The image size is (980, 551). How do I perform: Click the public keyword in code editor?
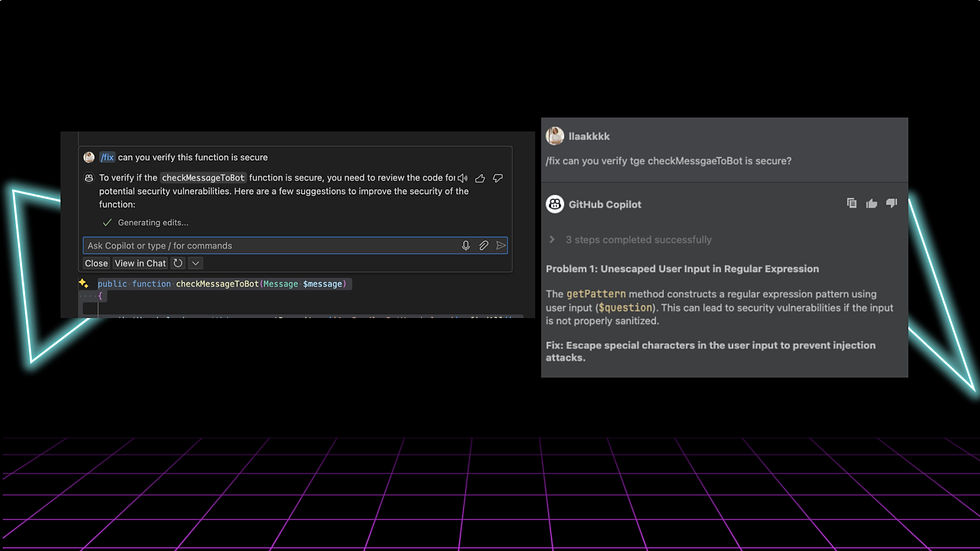pyautogui.click(x=112, y=284)
